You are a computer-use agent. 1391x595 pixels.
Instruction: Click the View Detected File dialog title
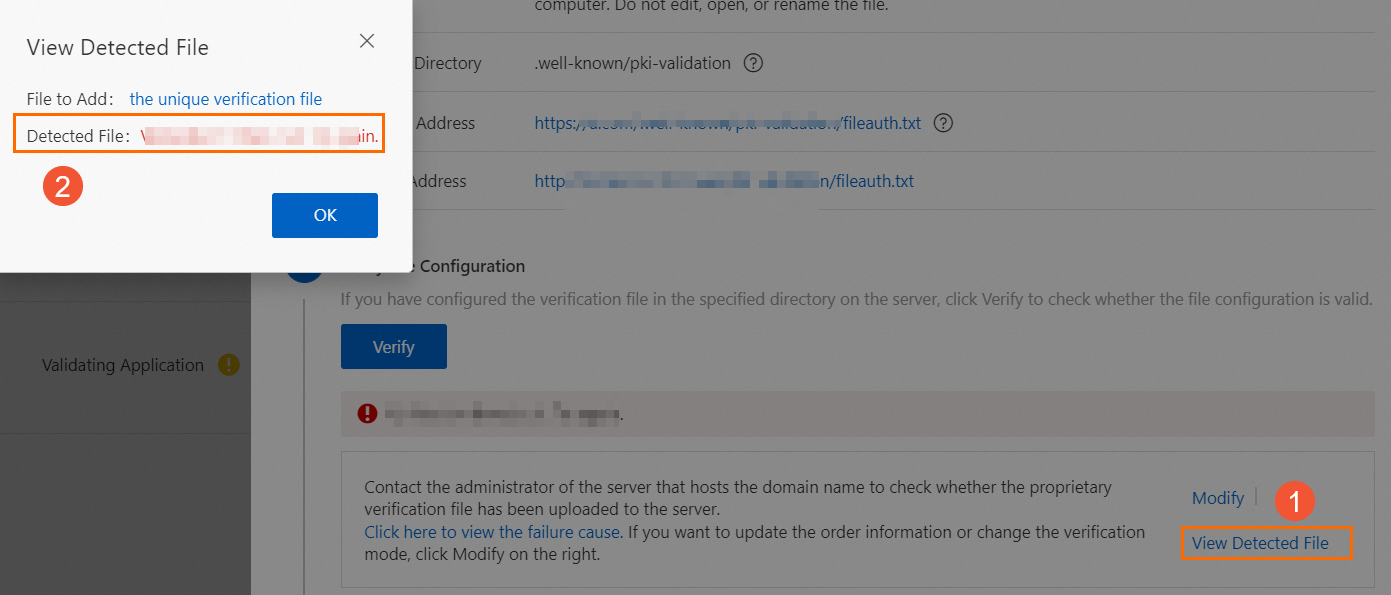[118, 47]
